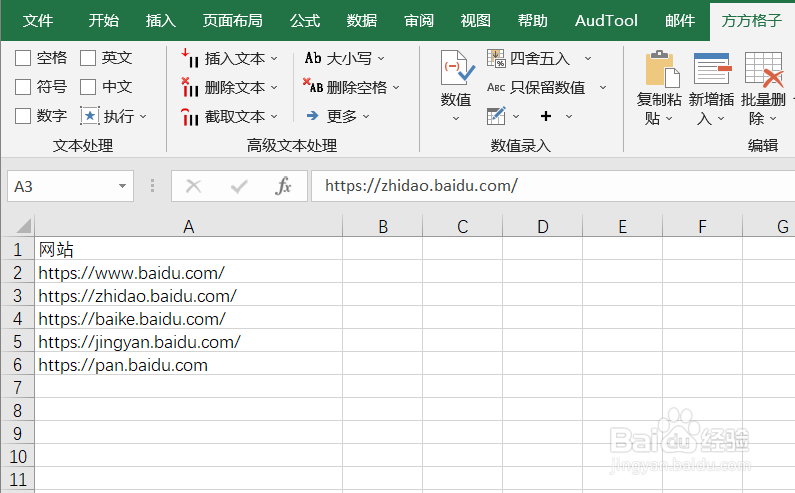Screen dimensions: 795x493
Task: Expand the 大小写 dropdown
Action: (381, 59)
